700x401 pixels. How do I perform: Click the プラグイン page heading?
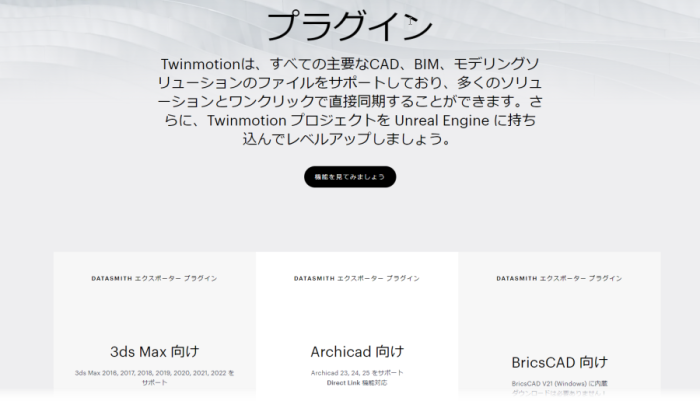pyautogui.click(x=350, y=25)
